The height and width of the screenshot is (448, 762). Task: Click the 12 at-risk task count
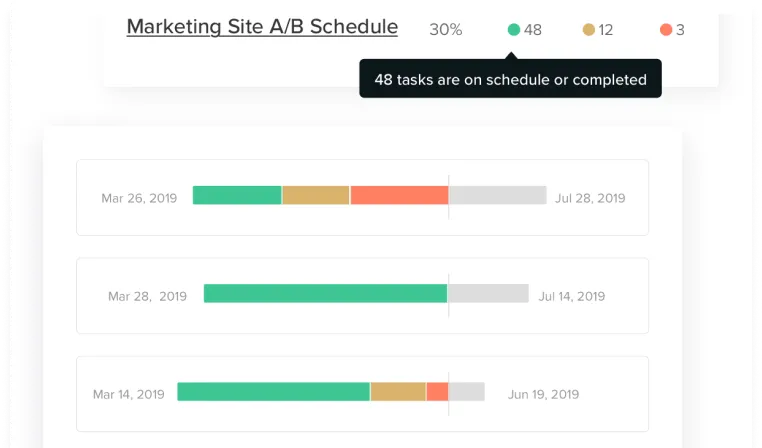click(x=606, y=30)
